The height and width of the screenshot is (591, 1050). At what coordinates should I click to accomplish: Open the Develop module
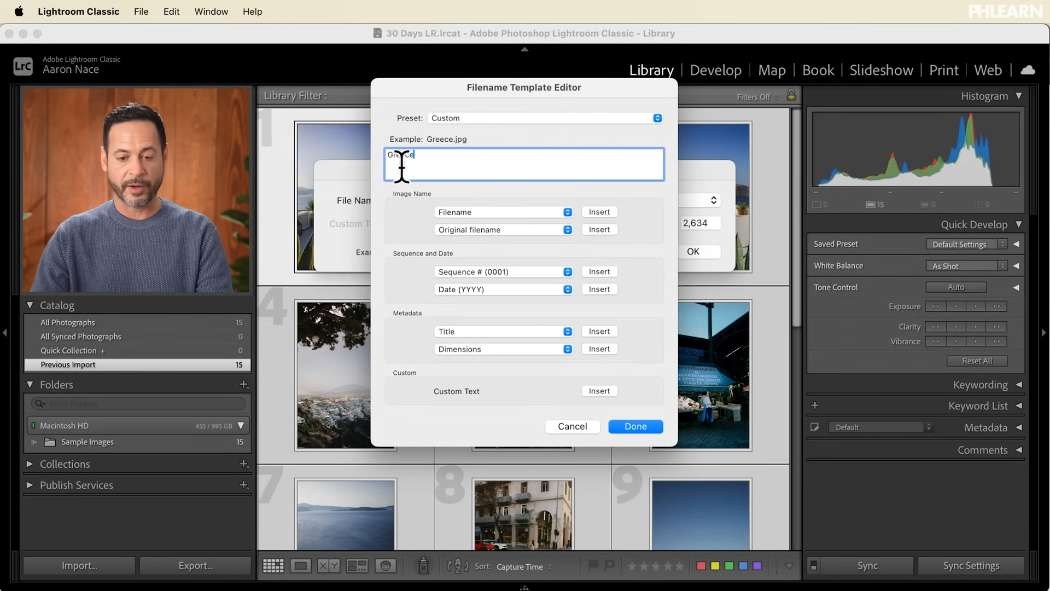coord(715,70)
